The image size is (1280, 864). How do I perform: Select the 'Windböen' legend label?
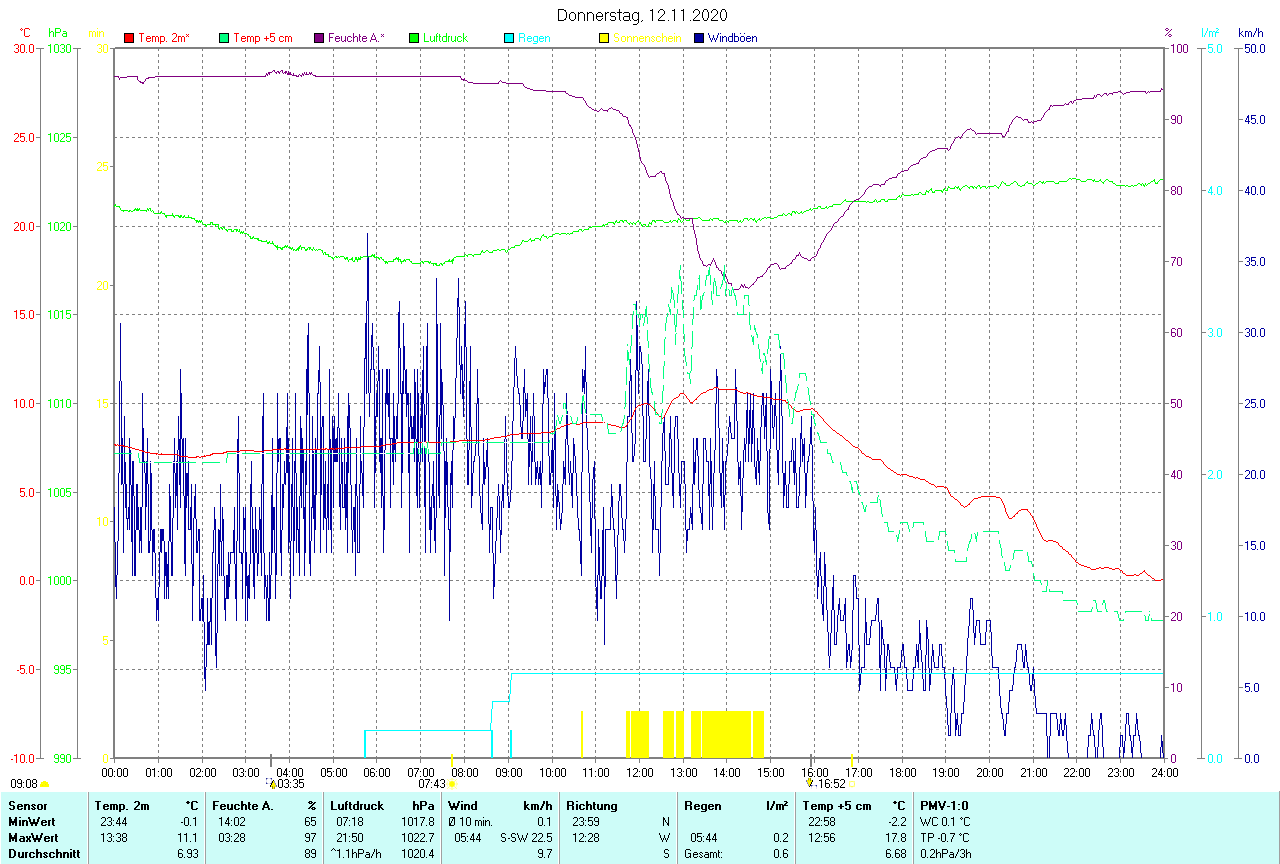pyautogui.click(x=732, y=38)
